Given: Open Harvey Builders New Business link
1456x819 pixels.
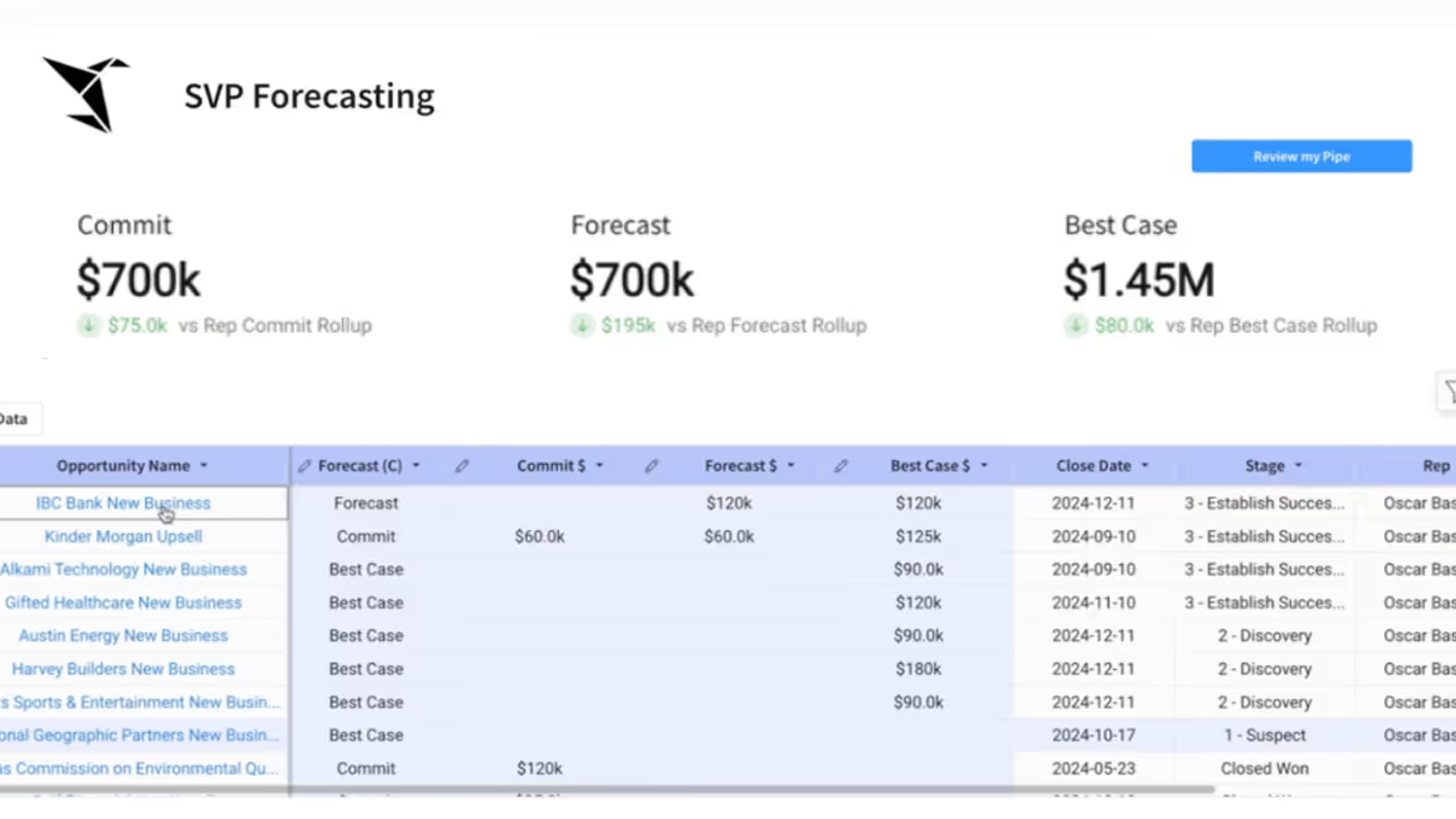Looking at the screenshot, I should tap(123, 669).
